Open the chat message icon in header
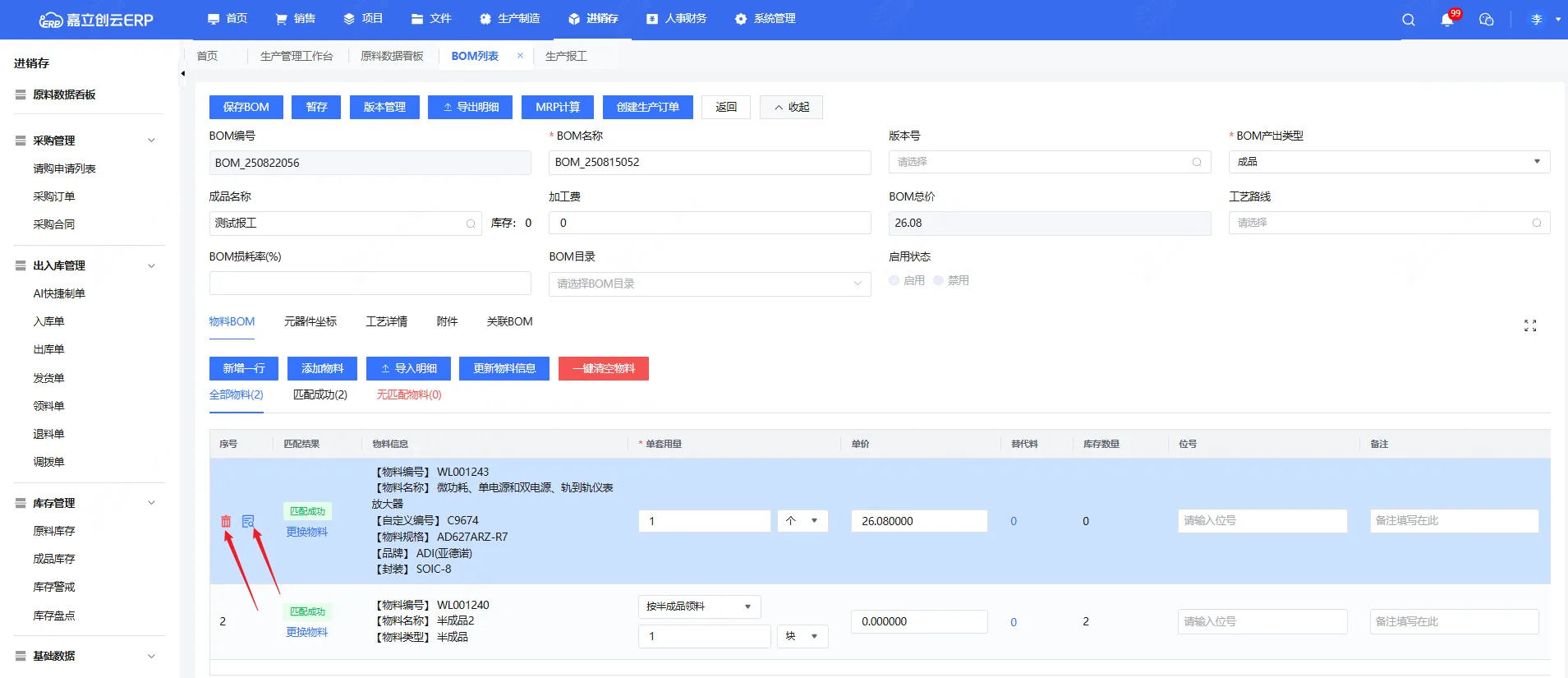The width and height of the screenshot is (1568, 678). 1486,20
